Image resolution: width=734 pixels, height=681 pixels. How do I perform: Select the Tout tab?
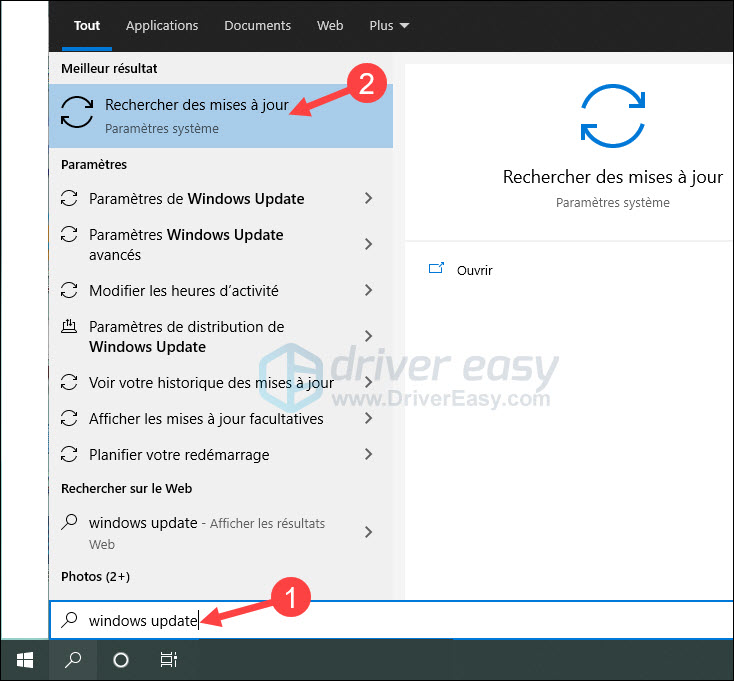pos(87,25)
